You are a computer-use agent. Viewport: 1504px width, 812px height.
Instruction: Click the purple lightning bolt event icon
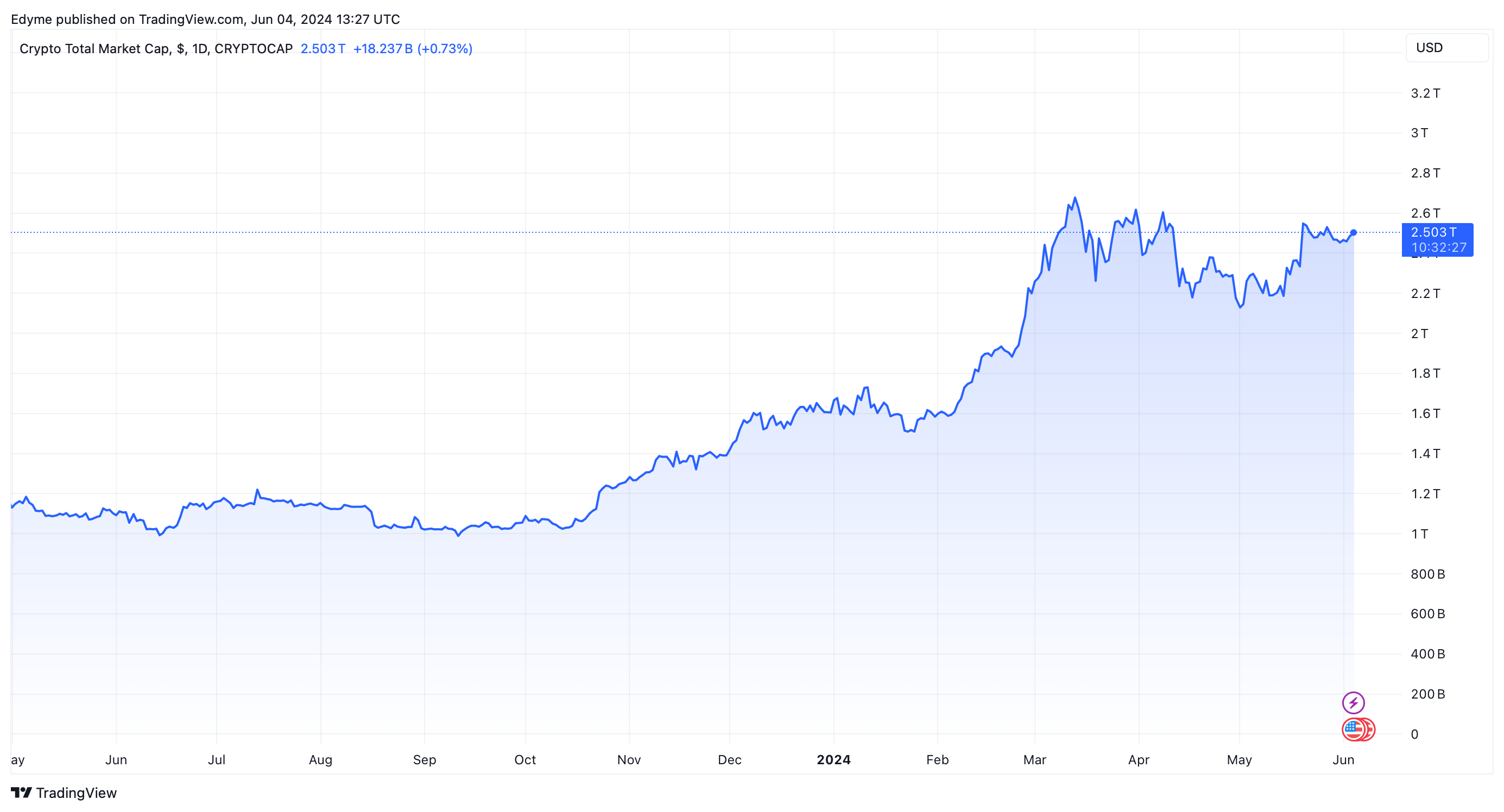(1353, 702)
